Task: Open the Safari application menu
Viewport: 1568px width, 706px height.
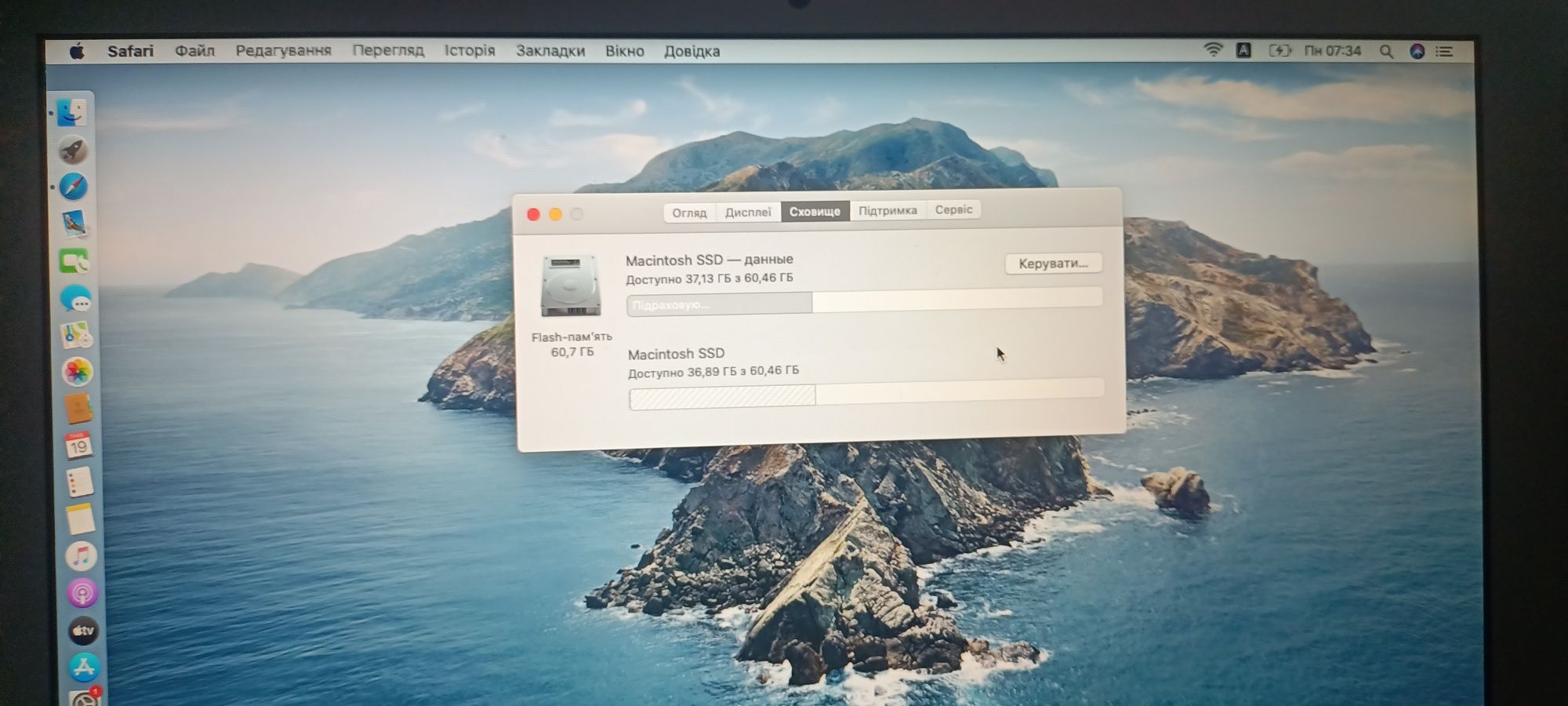Action: coord(130,51)
